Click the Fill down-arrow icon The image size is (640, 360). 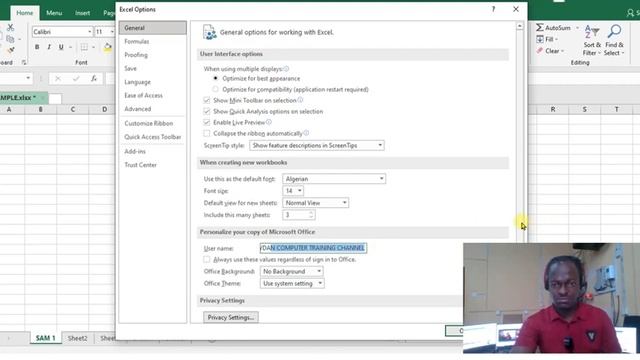point(540,39)
